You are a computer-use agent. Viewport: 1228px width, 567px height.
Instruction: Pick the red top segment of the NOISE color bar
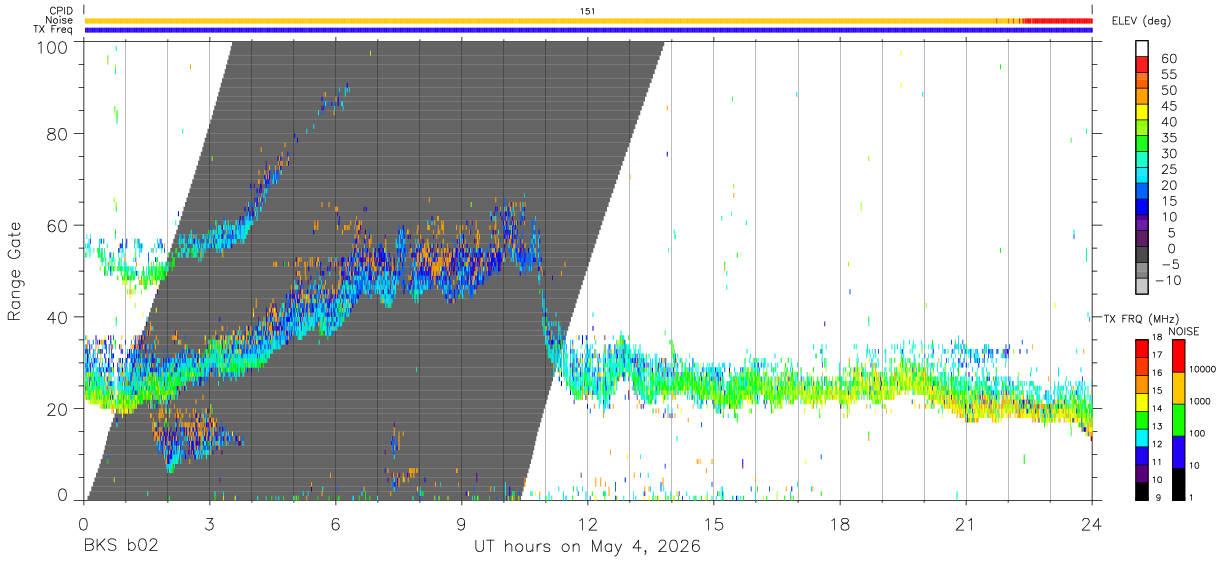click(x=1178, y=356)
